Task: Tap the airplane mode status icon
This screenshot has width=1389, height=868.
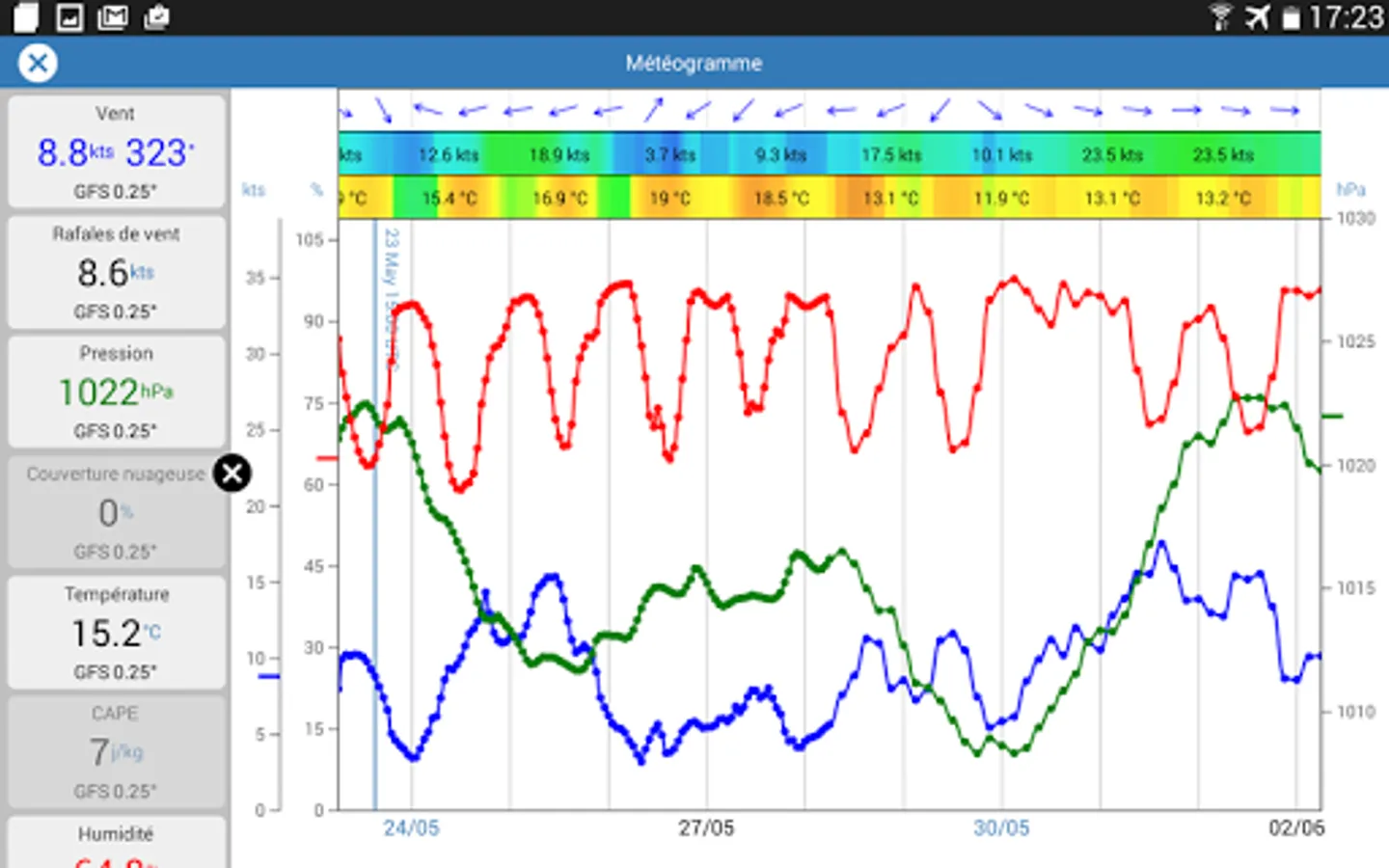Action: 1257,17
